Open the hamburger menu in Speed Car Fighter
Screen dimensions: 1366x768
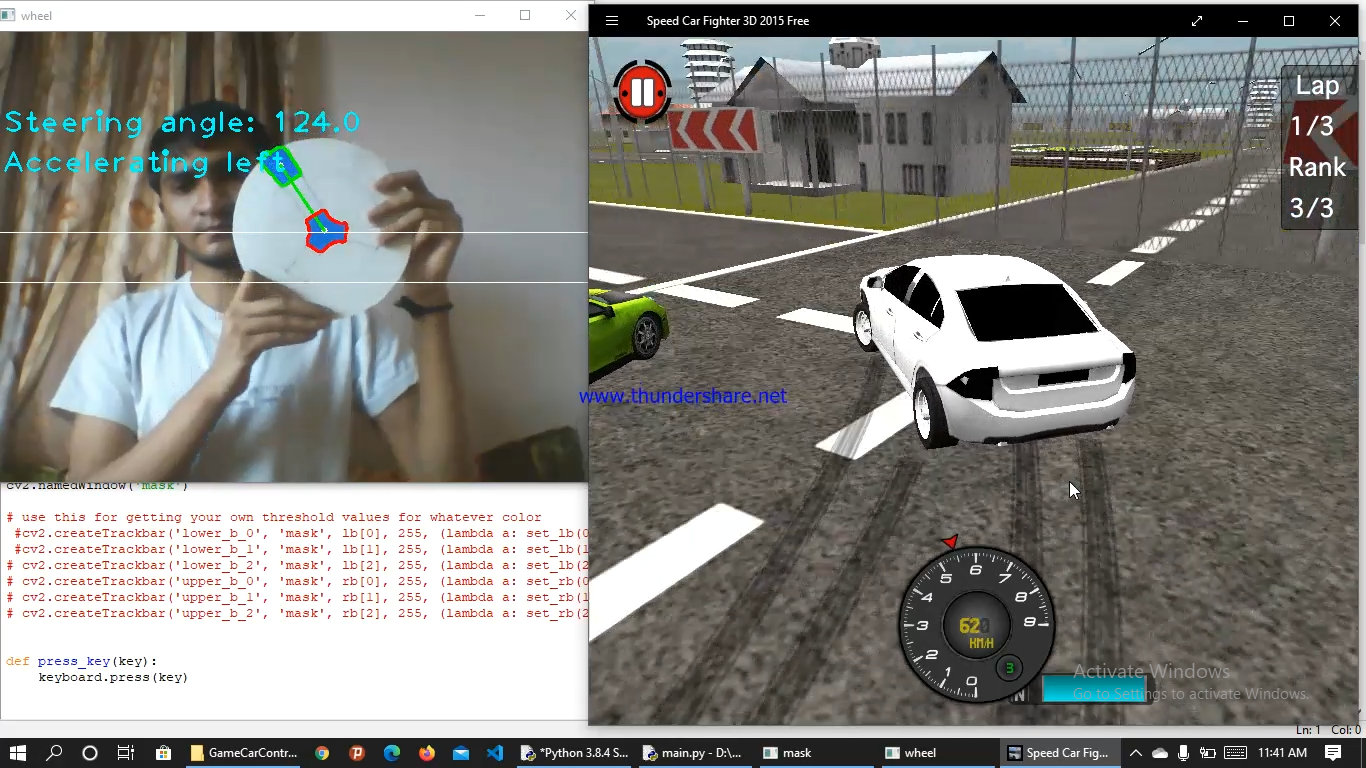pyautogui.click(x=612, y=21)
